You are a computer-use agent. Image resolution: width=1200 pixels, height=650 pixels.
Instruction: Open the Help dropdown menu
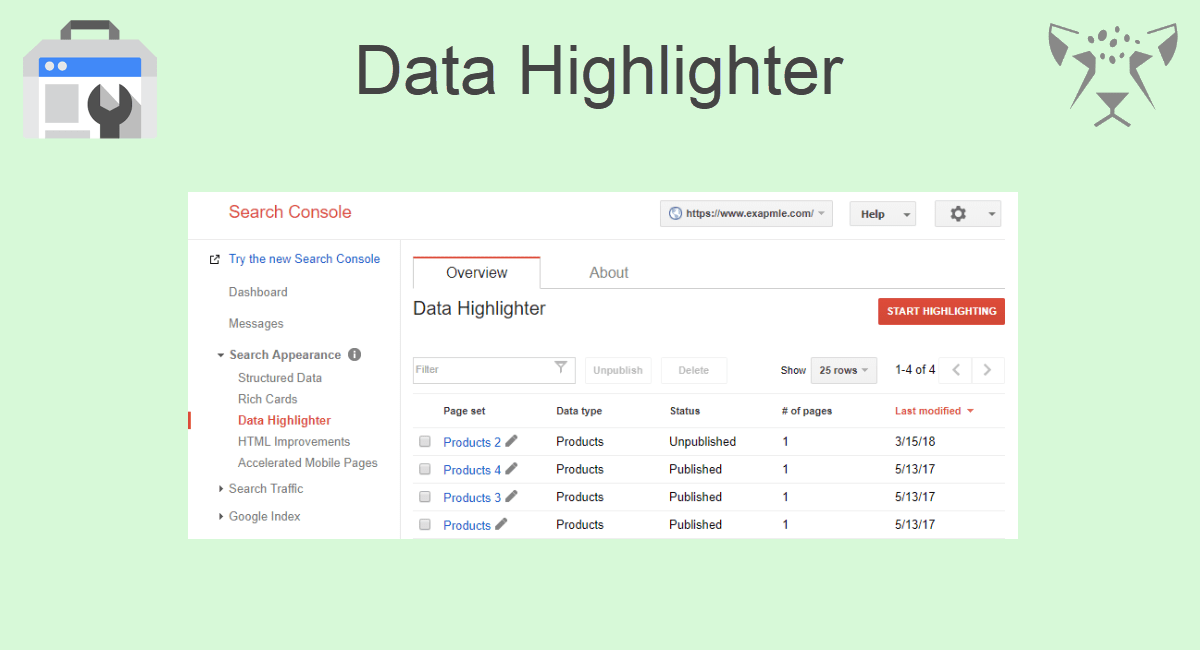pyautogui.click(x=882, y=214)
